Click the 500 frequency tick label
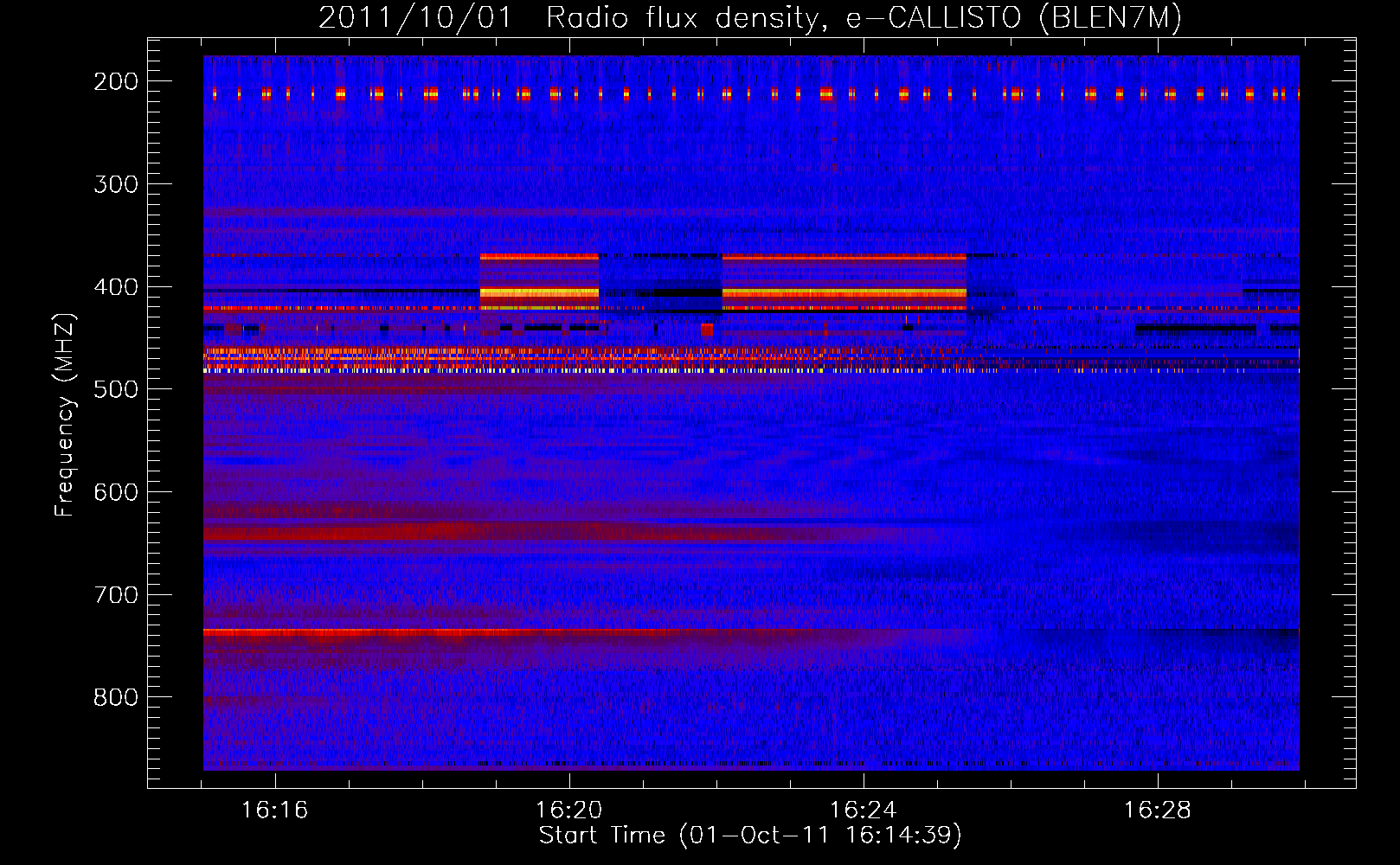Image resolution: width=1400 pixels, height=865 pixels. (x=116, y=389)
